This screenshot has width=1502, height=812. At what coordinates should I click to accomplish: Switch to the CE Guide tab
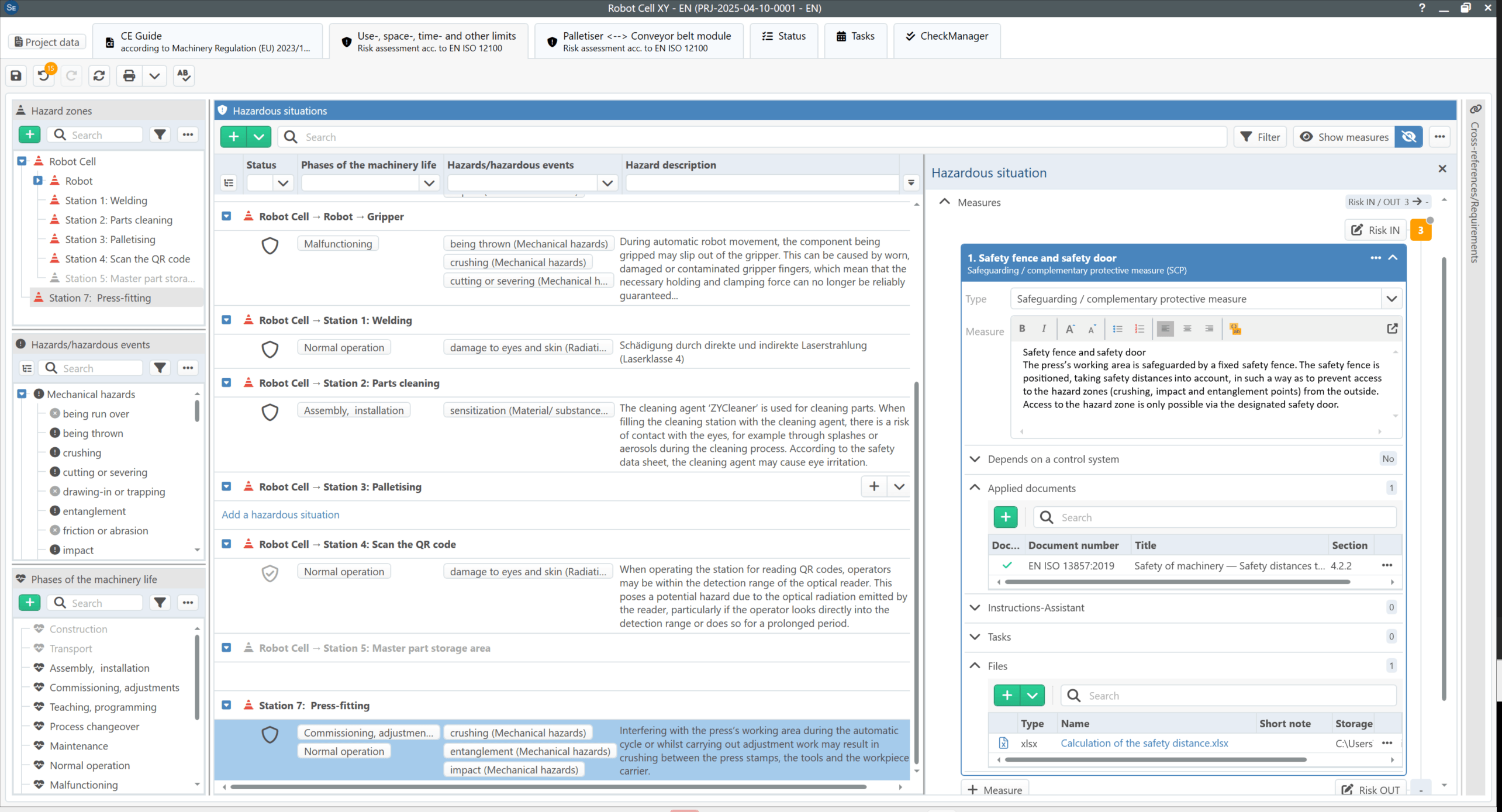[x=208, y=42]
